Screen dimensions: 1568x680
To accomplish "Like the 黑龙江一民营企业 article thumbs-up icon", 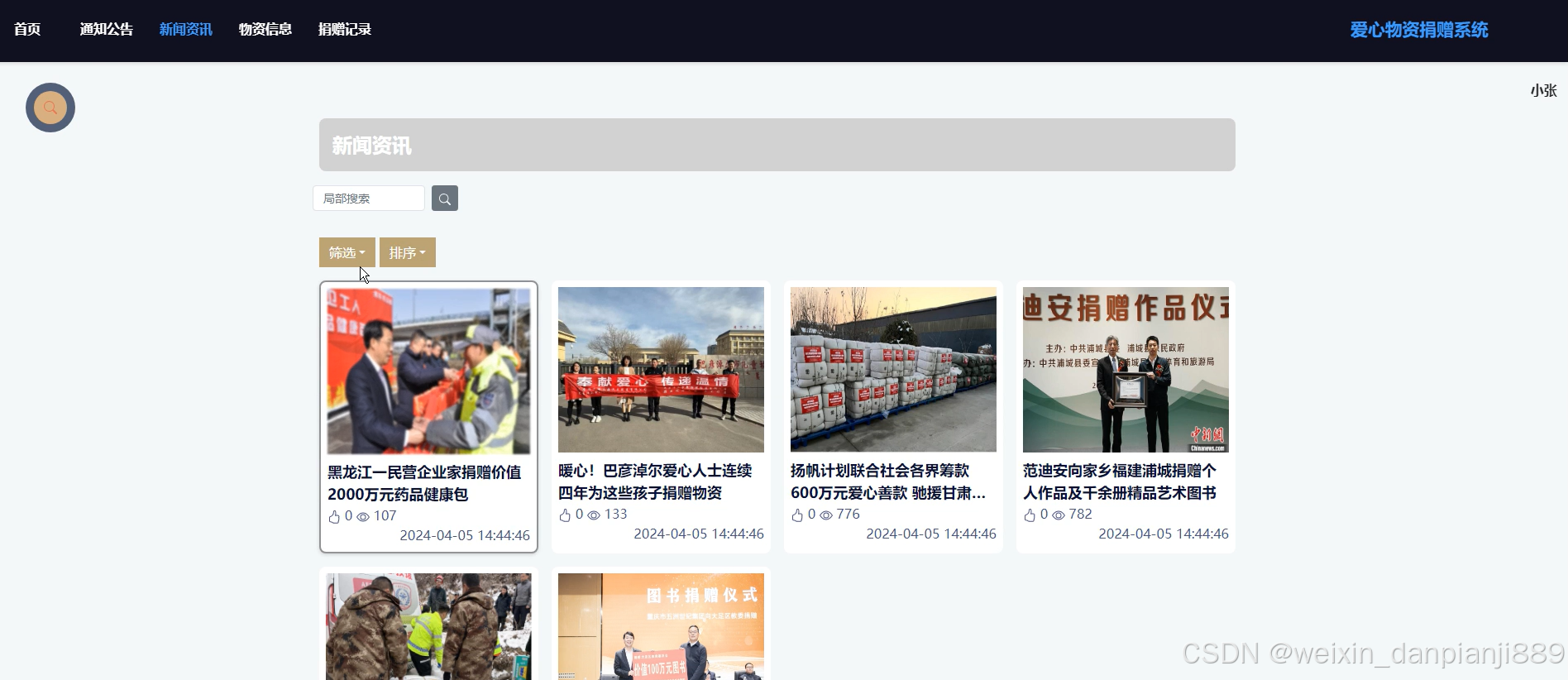I will pos(334,516).
